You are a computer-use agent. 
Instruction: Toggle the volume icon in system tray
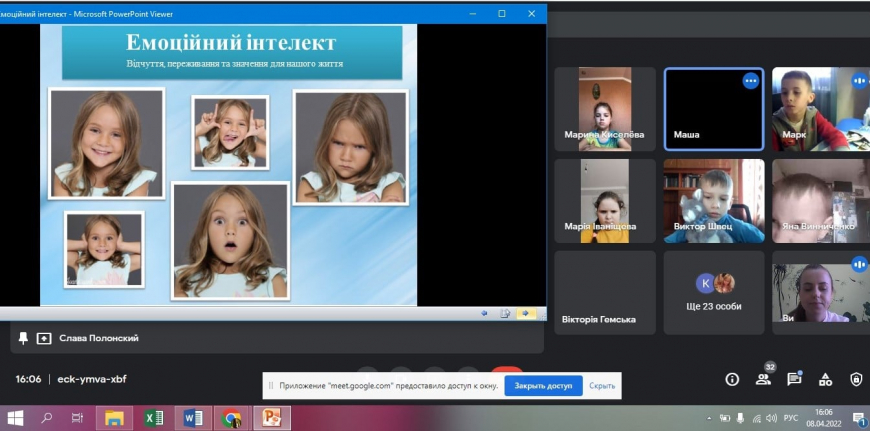(x=773, y=418)
